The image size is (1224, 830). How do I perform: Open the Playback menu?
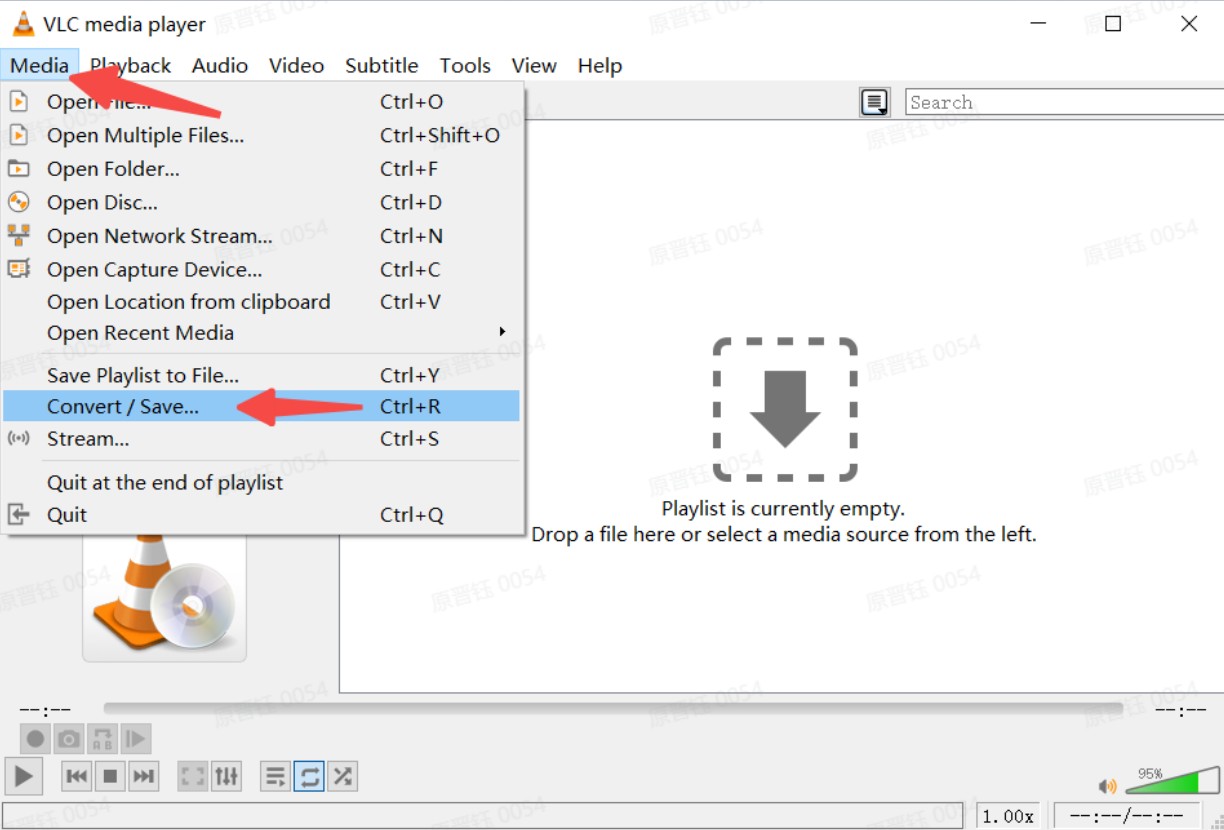coord(131,66)
